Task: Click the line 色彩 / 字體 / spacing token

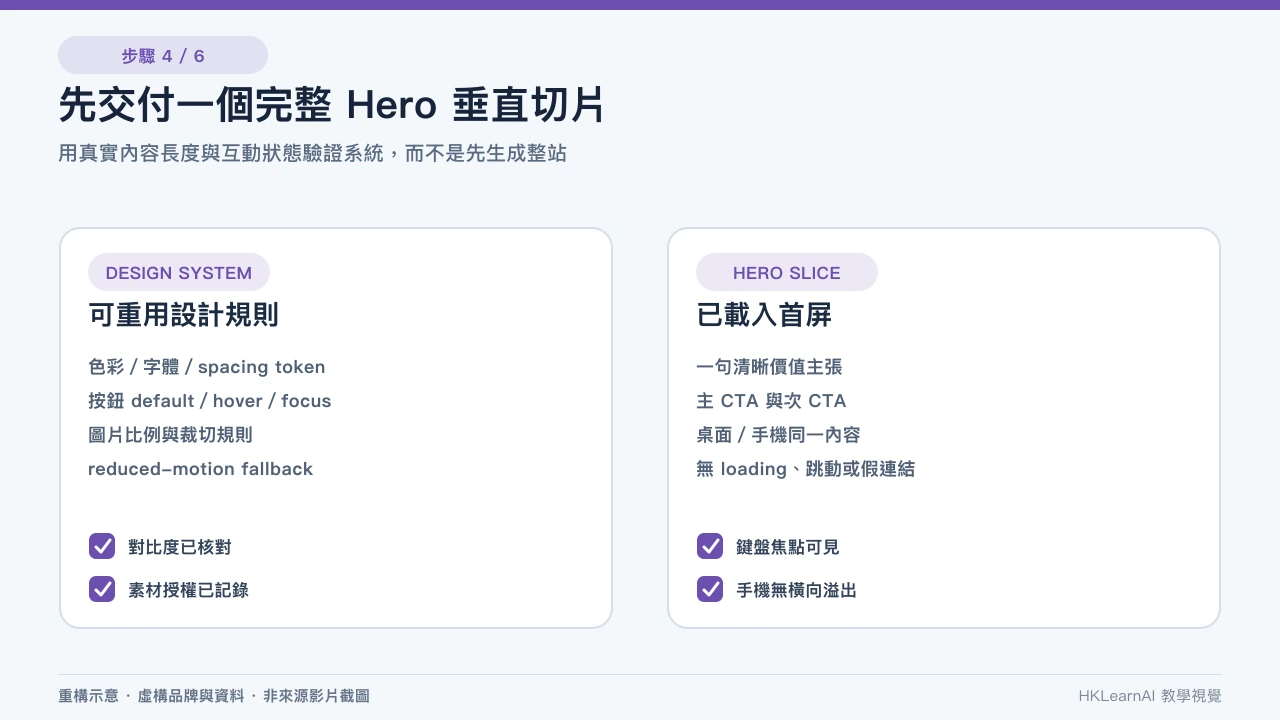Action: coord(207,367)
